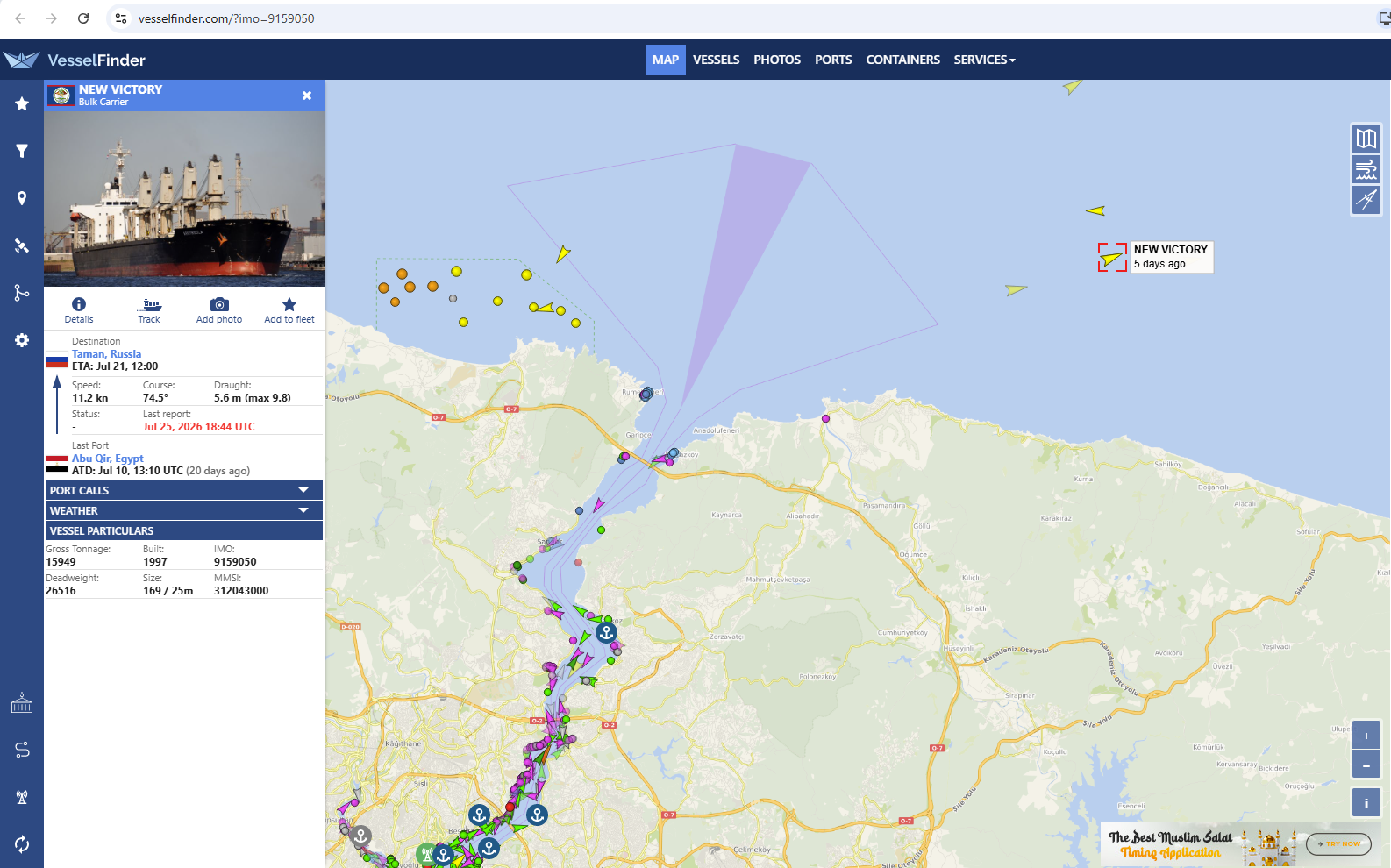Click the map info button
This screenshot has height=868, width=1391.
tap(1366, 802)
